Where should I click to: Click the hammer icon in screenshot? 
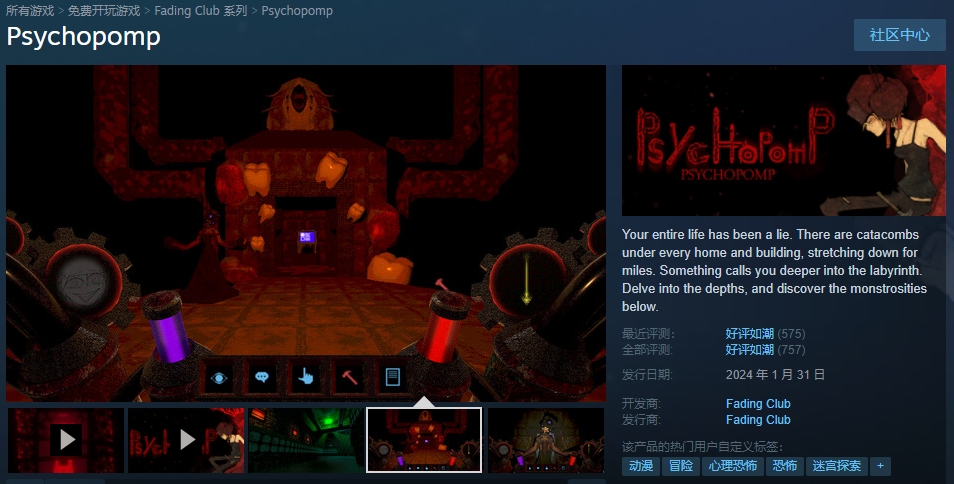349,378
